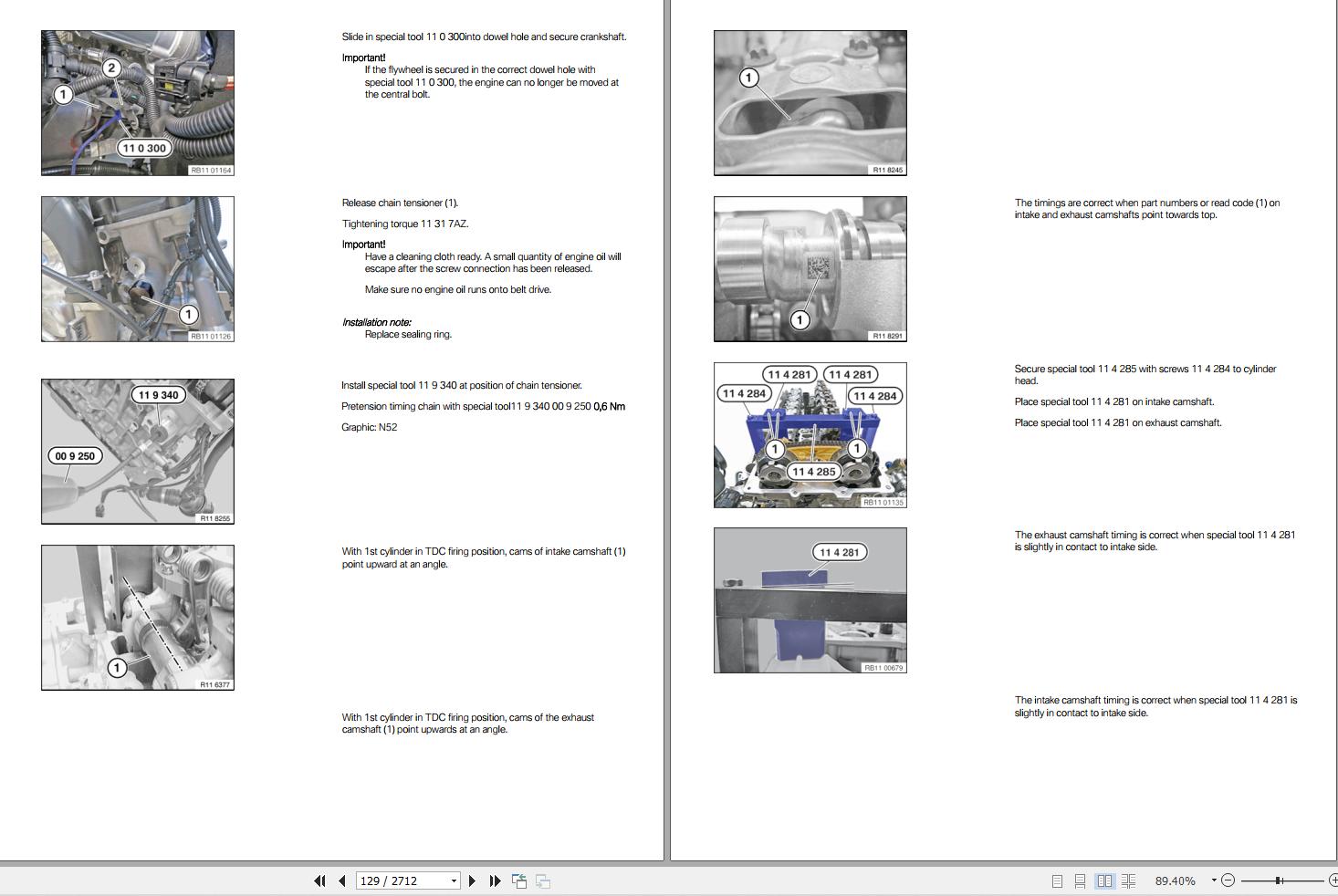Go to the next page
Viewport: 1338px width, 896px height.
[472, 880]
